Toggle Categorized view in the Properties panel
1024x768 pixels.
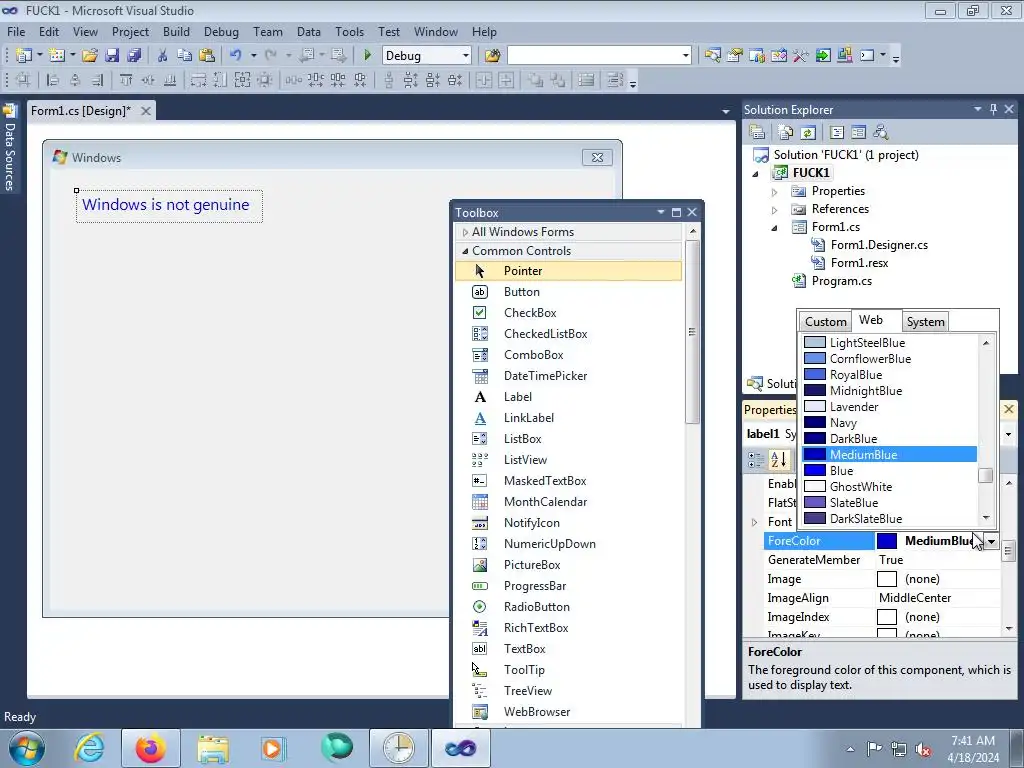756,460
